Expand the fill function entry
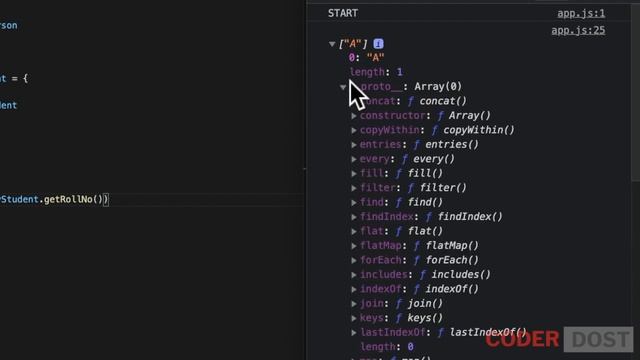Image resolution: width=640 pixels, height=360 pixels. coord(354,173)
